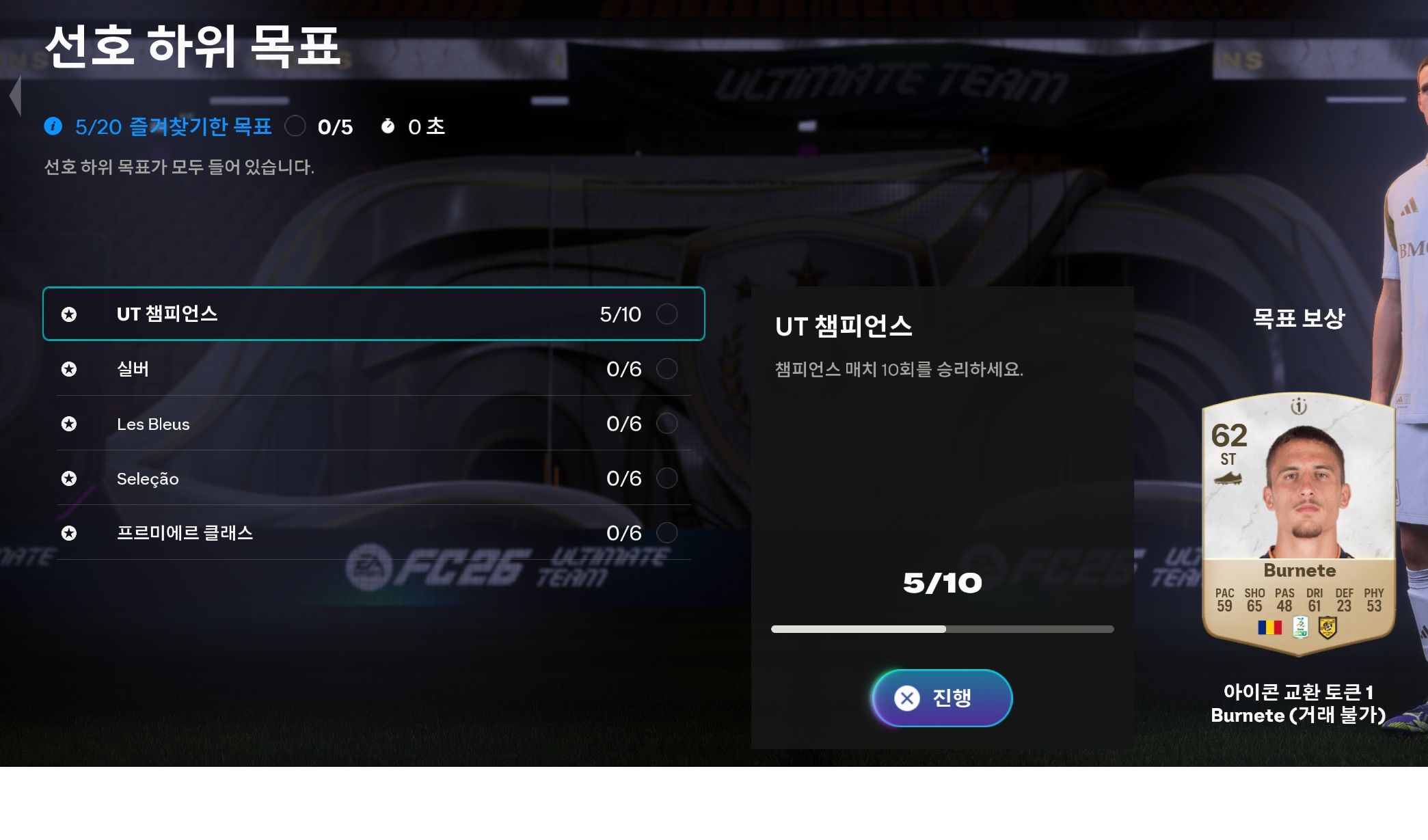Open the Burnete reward player card
1428x840 pixels.
pyautogui.click(x=1299, y=525)
